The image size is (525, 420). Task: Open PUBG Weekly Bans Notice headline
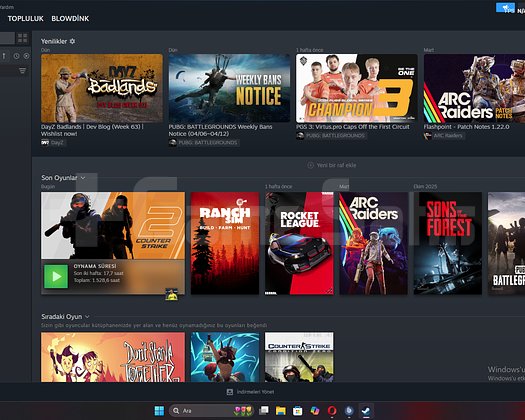coord(220,130)
